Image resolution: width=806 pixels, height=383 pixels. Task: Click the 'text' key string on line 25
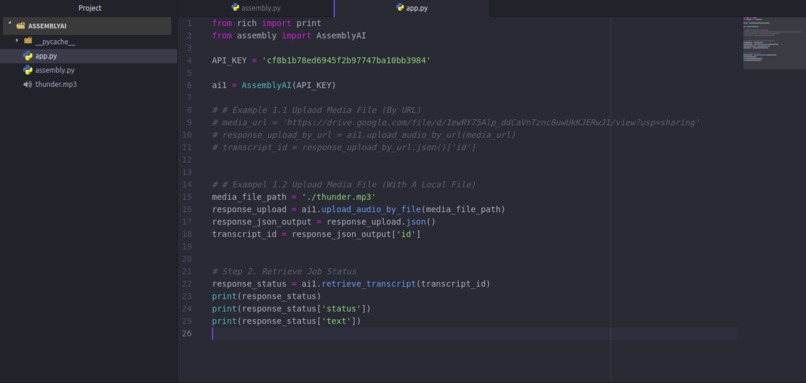tap(336, 321)
